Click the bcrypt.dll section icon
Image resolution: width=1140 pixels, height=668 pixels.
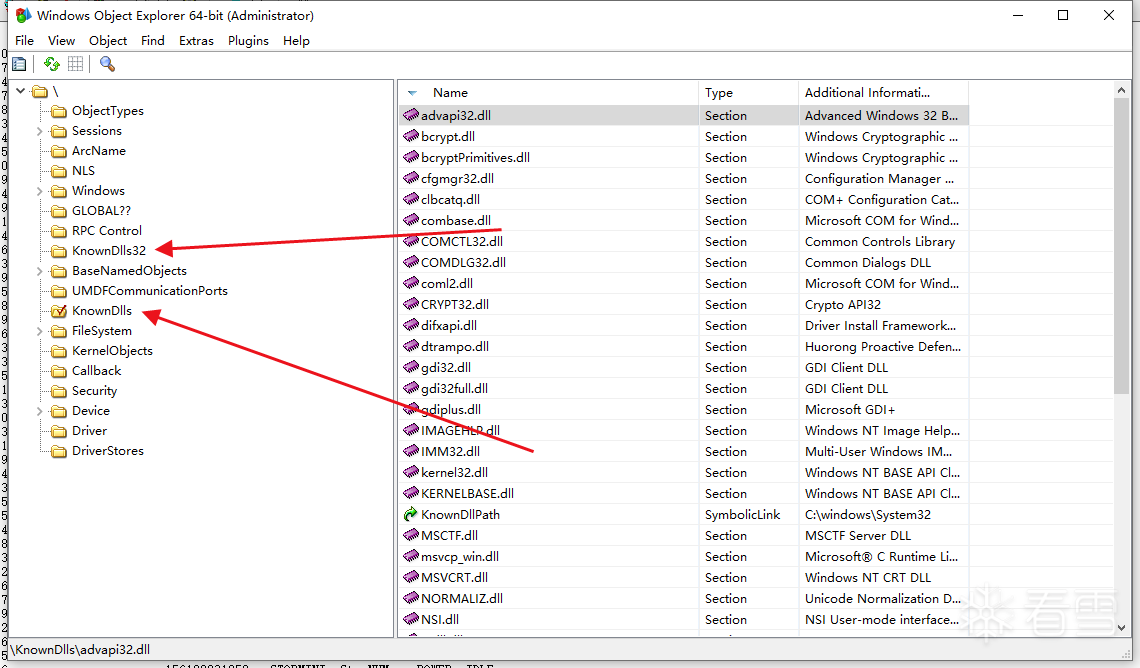[411, 136]
